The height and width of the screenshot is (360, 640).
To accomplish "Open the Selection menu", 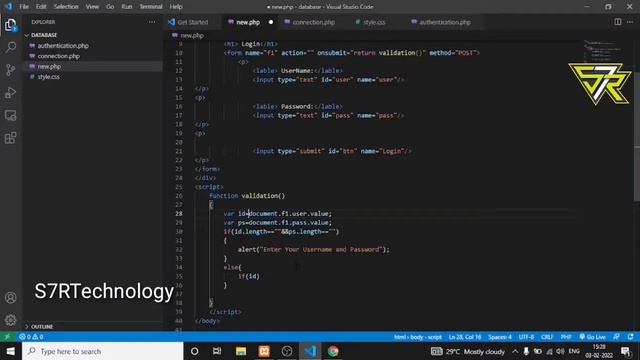I will point(66,7).
